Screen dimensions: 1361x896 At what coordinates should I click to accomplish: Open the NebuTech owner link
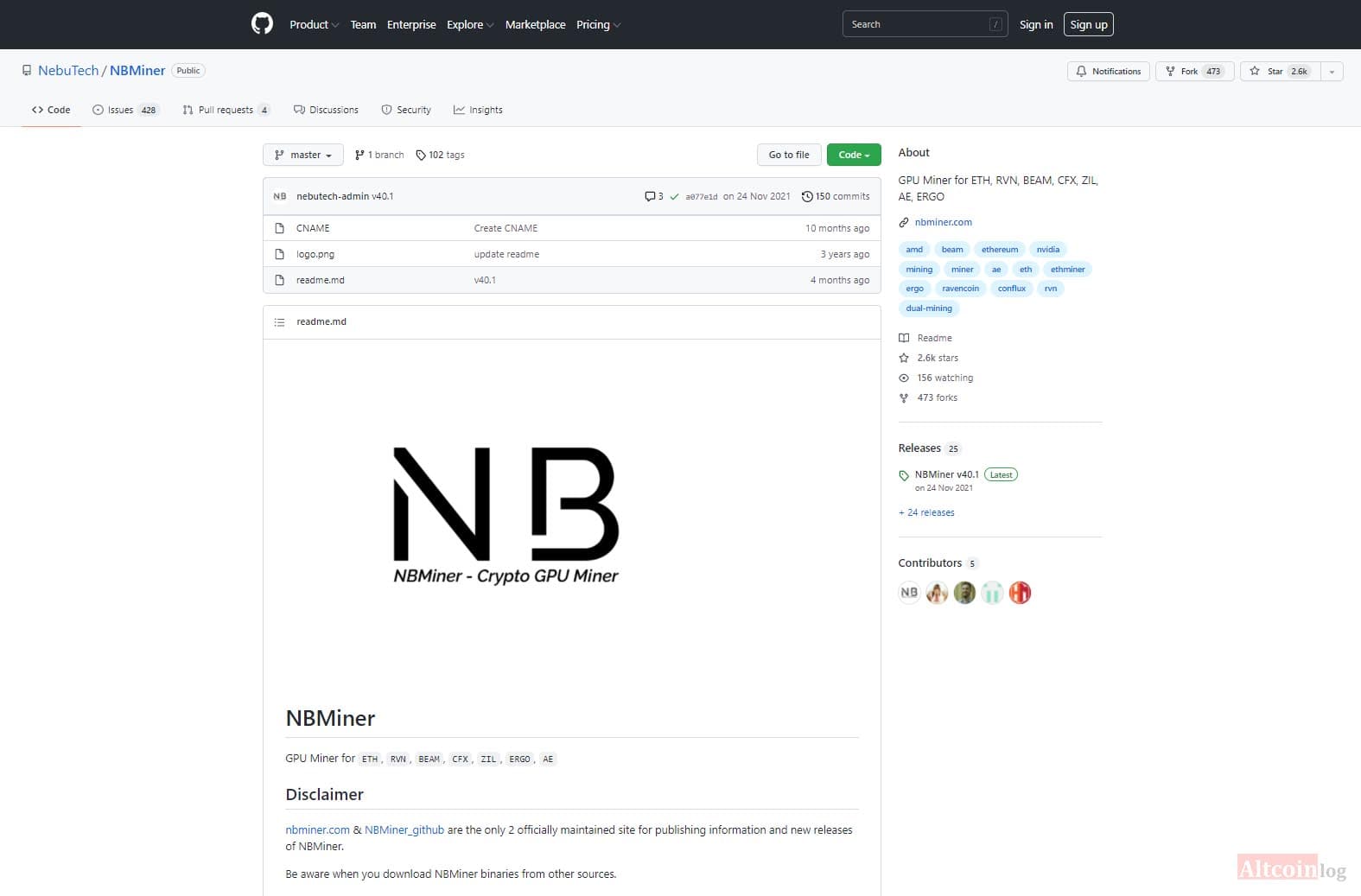(x=68, y=71)
